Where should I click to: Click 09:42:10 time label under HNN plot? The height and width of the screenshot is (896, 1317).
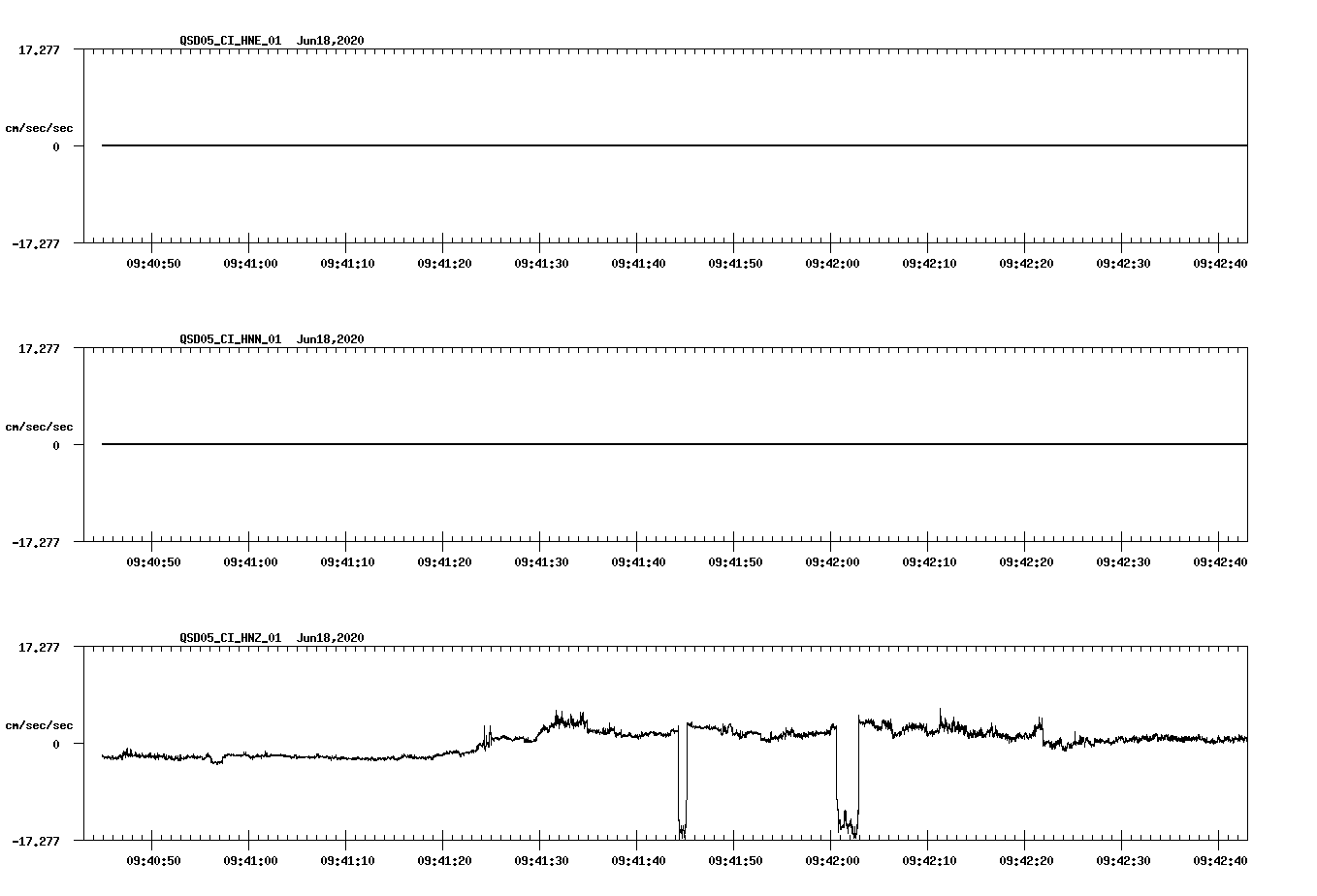(x=929, y=562)
